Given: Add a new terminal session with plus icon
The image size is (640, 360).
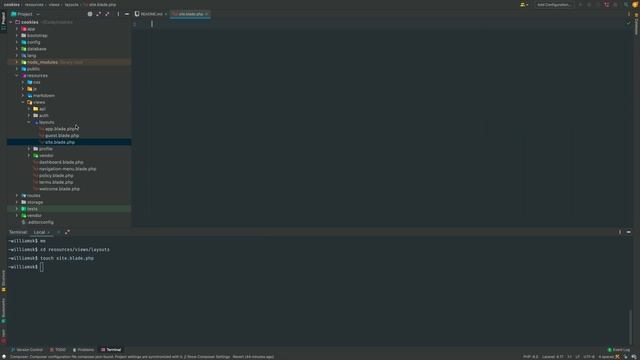Looking at the screenshot, I should pos(58,232).
